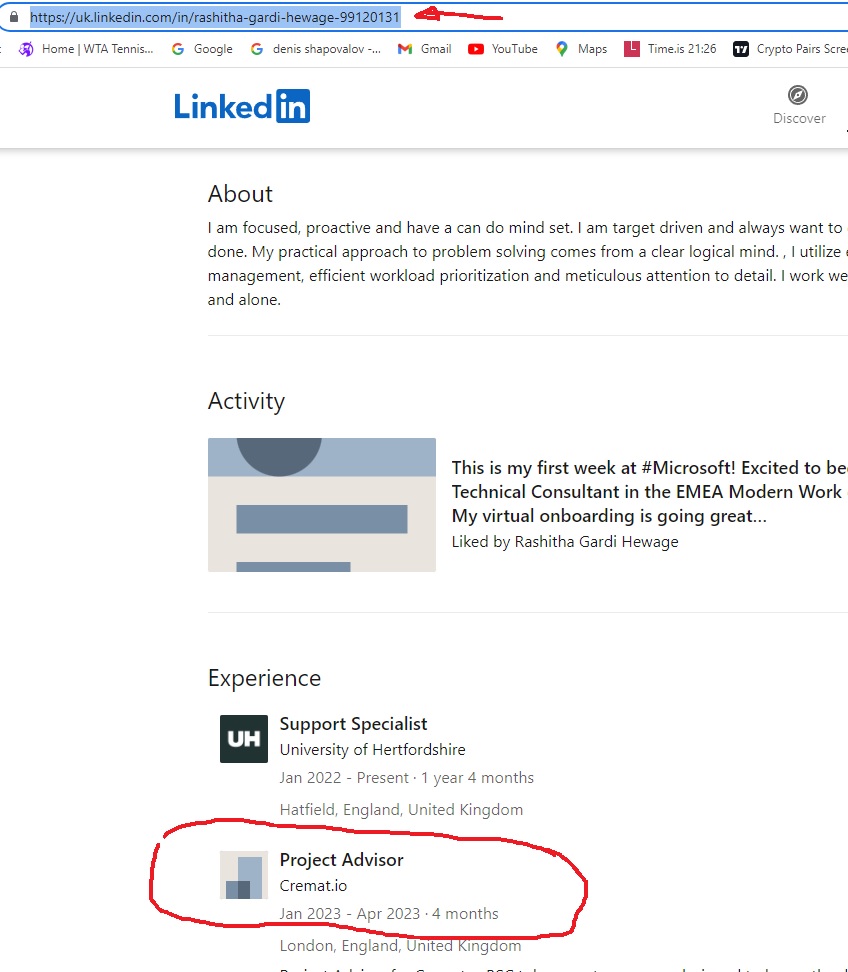Viewport: 848px width, 972px height.
Task: Open the University of Hertfordshire UH logo
Action: pyautogui.click(x=244, y=739)
